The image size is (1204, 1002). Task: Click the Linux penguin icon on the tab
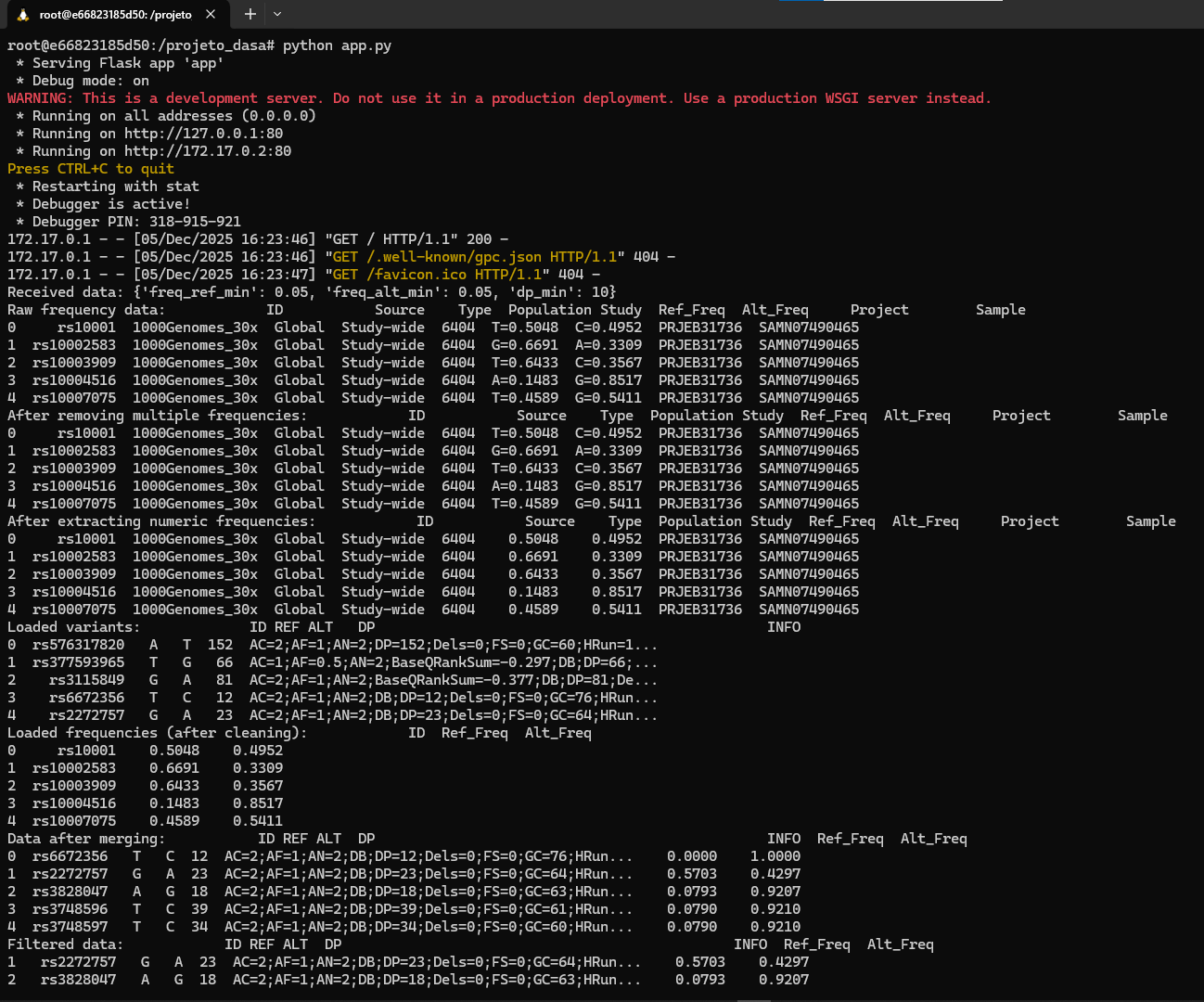click(x=23, y=14)
